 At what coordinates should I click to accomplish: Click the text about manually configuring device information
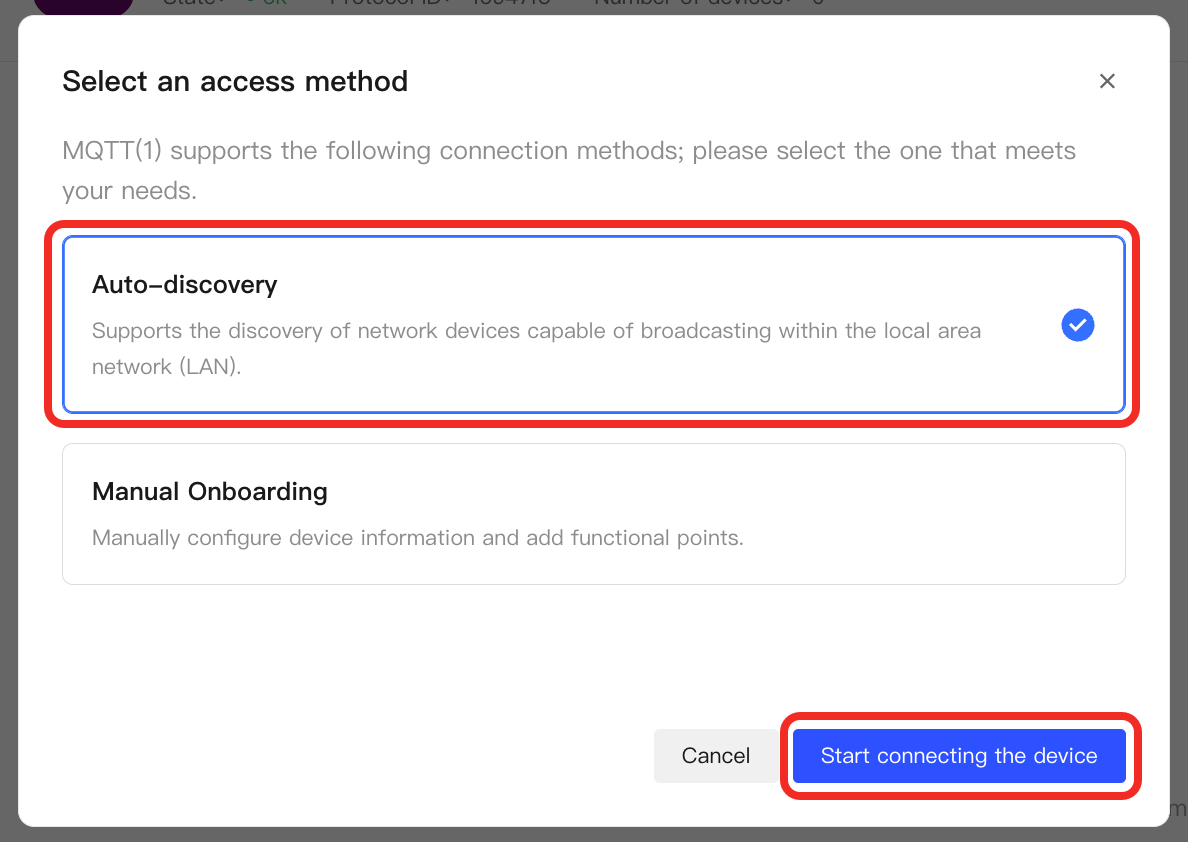(417, 537)
